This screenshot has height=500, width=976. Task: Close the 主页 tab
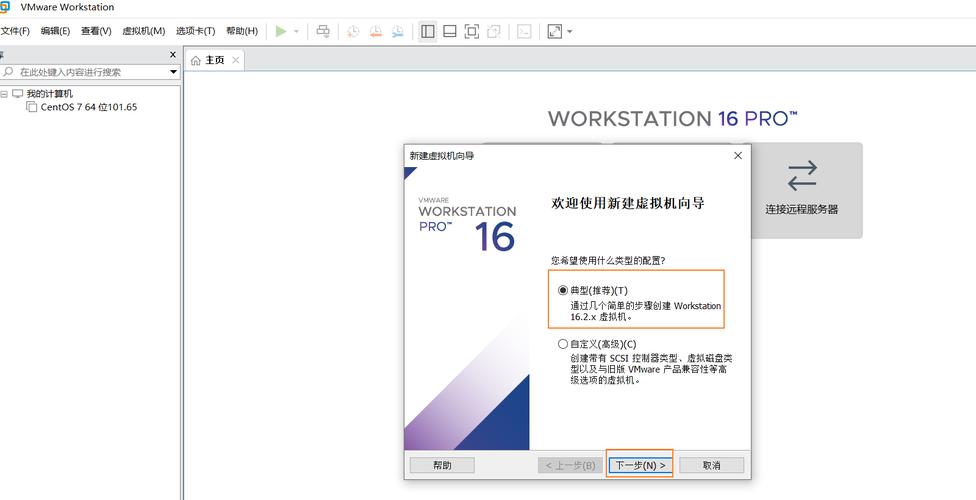click(x=235, y=60)
